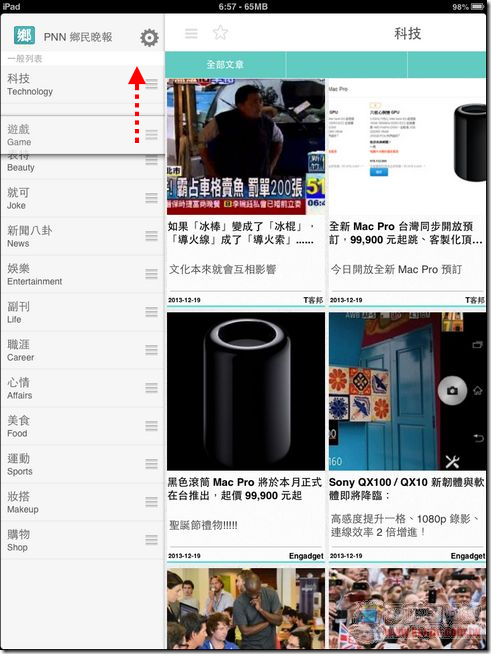The image size is (491, 654).
Task: Open the Food category
Action: 83,426
